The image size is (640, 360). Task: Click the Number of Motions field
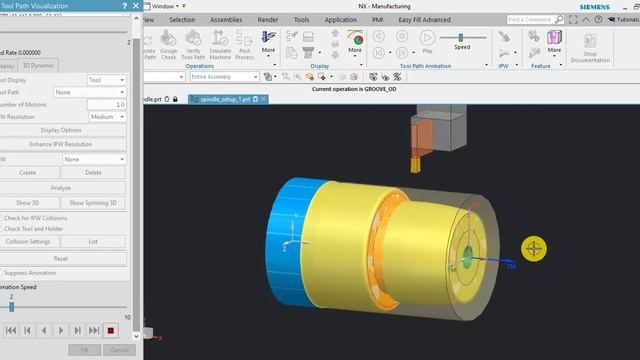coord(106,104)
